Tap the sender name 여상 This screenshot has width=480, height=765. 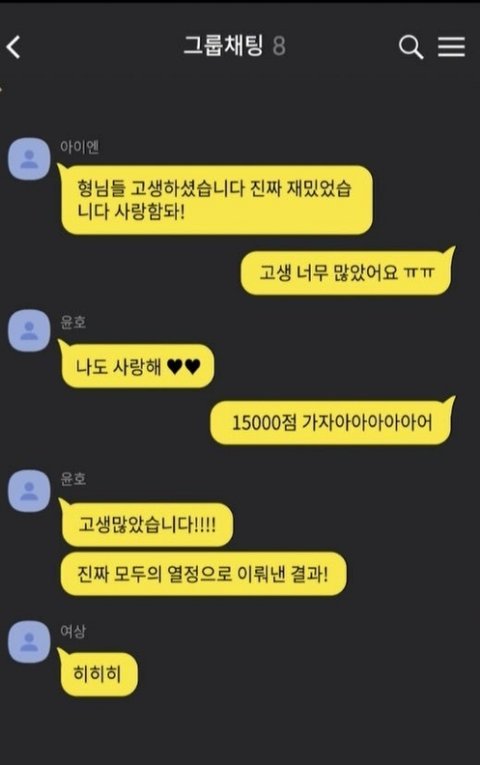tap(73, 631)
